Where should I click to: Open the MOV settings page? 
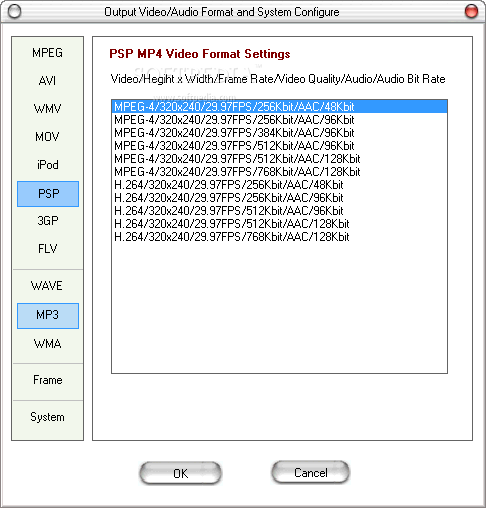pos(47,137)
